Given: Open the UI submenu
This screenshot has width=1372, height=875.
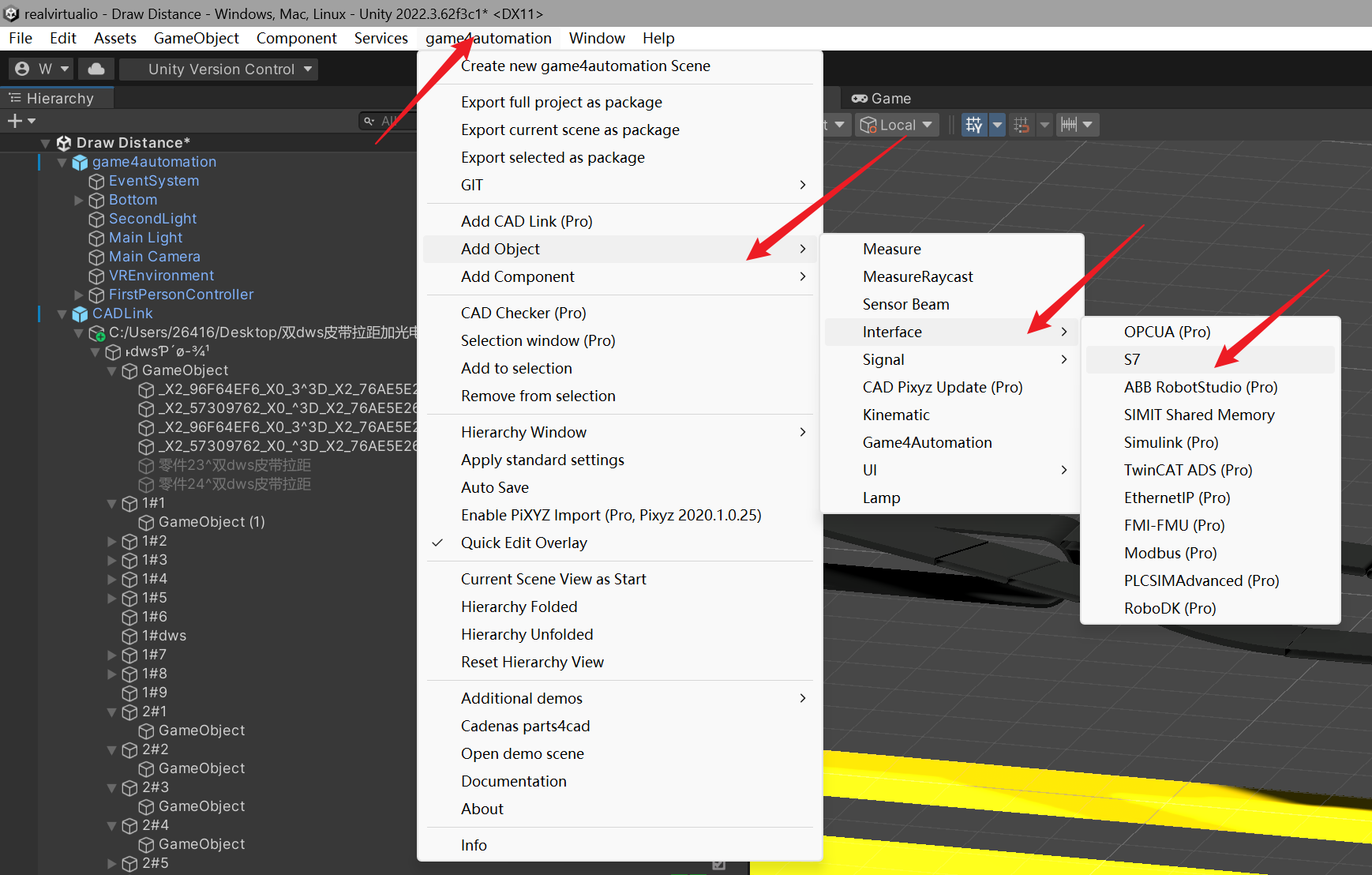Looking at the screenshot, I should click(951, 470).
